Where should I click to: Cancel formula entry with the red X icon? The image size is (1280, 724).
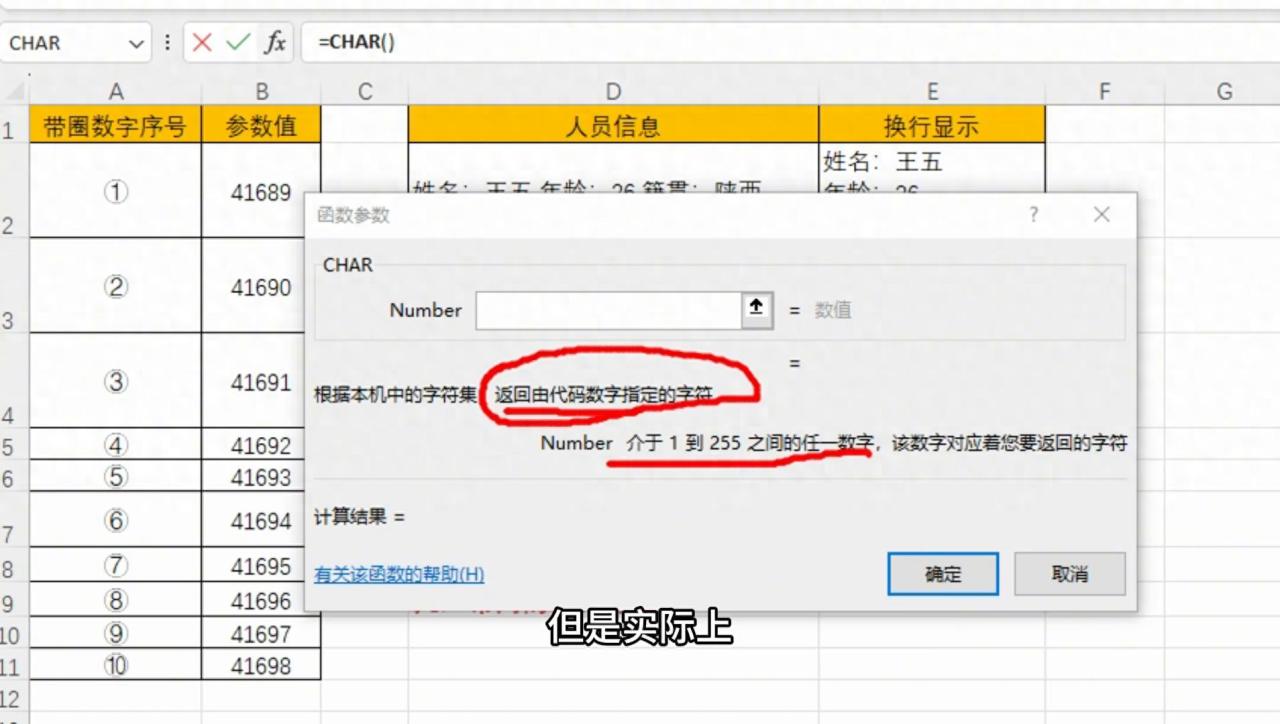coord(203,43)
